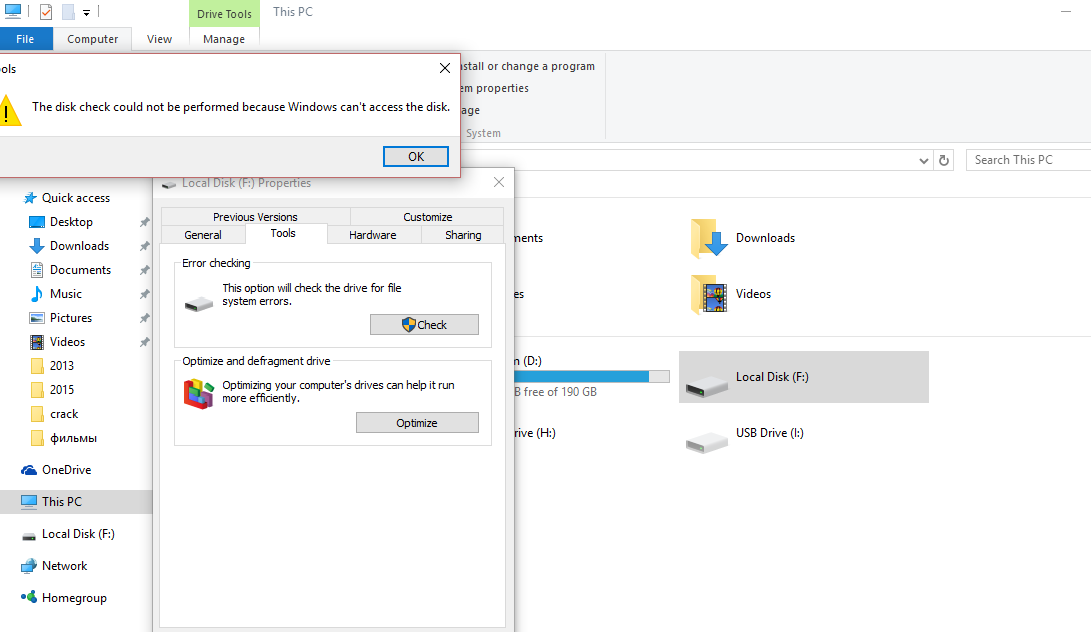The height and width of the screenshot is (632, 1091).
Task: Click the Network icon in sidebar
Action: (29, 566)
